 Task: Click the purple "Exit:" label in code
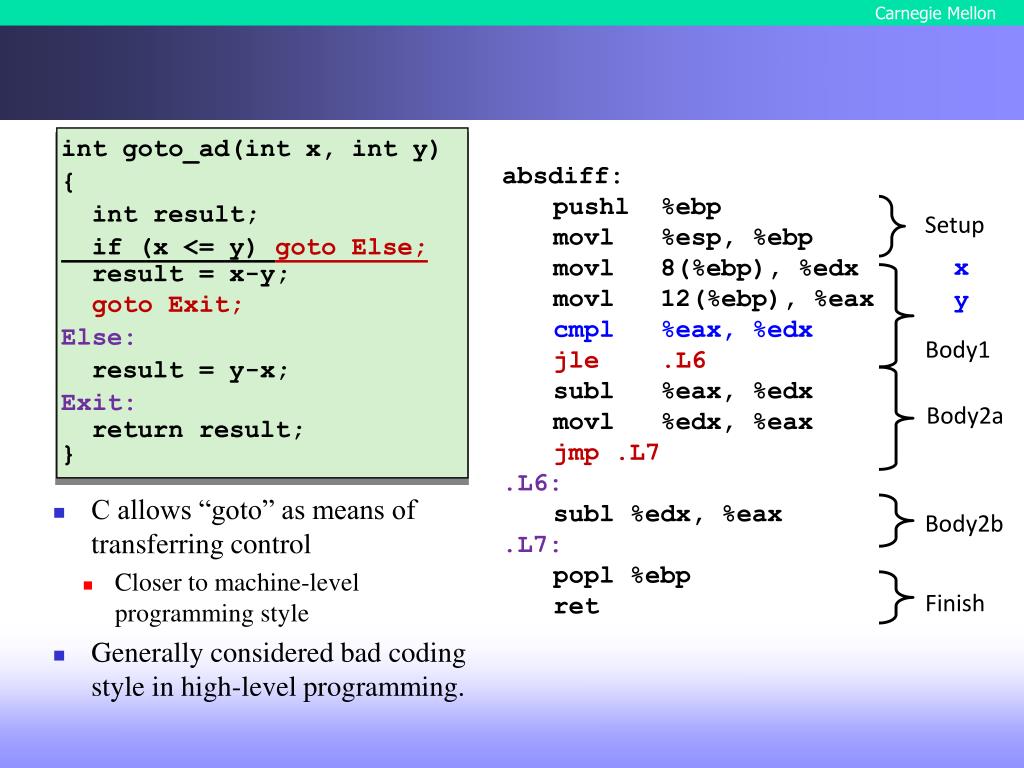tap(98, 402)
